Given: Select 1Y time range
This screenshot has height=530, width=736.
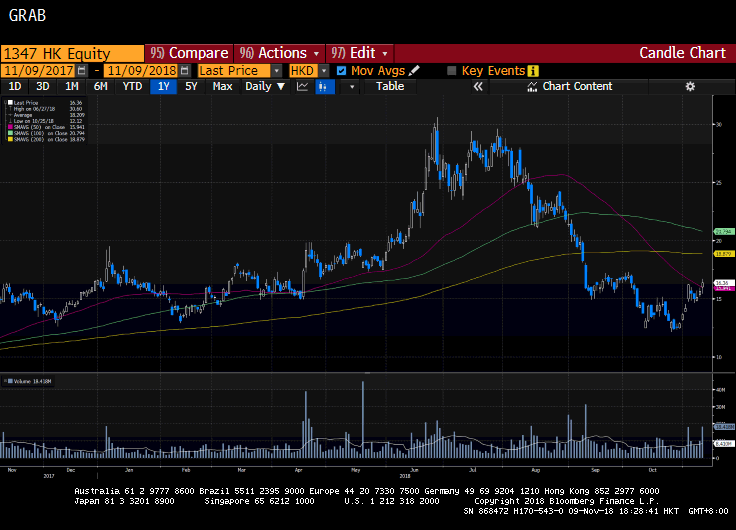Looking at the screenshot, I should pos(163,86).
